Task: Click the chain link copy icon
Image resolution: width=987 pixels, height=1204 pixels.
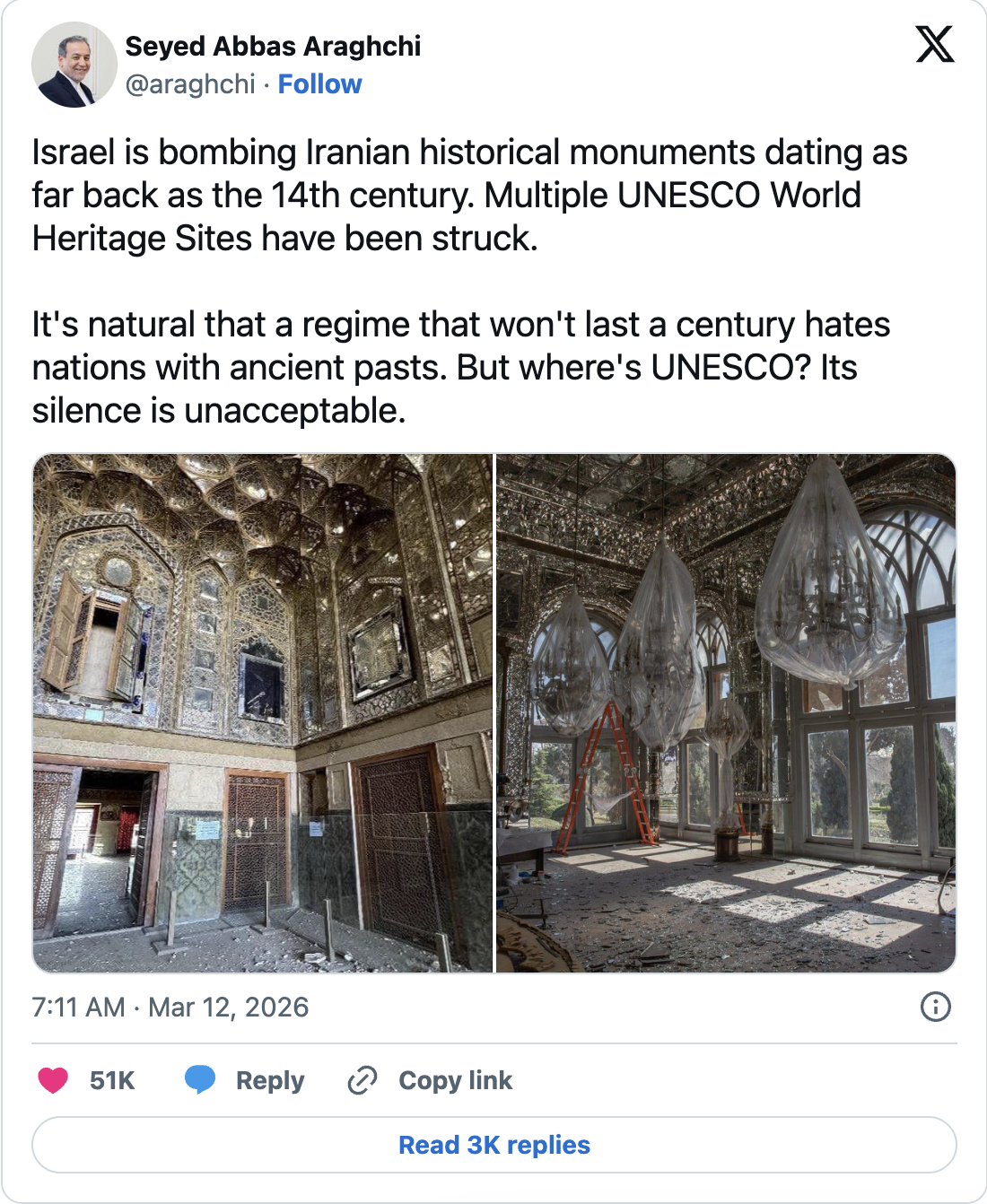Action: pyautogui.click(x=362, y=1080)
